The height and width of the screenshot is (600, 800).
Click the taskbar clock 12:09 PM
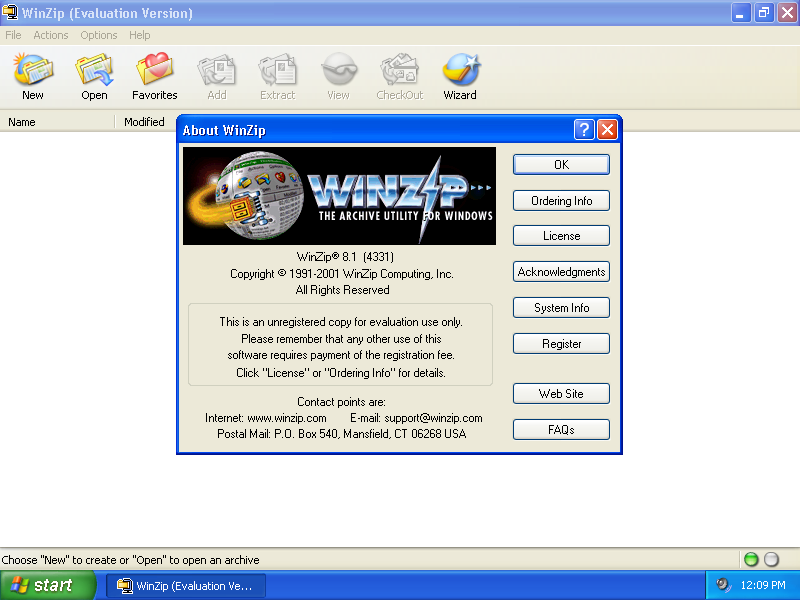(x=763, y=585)
